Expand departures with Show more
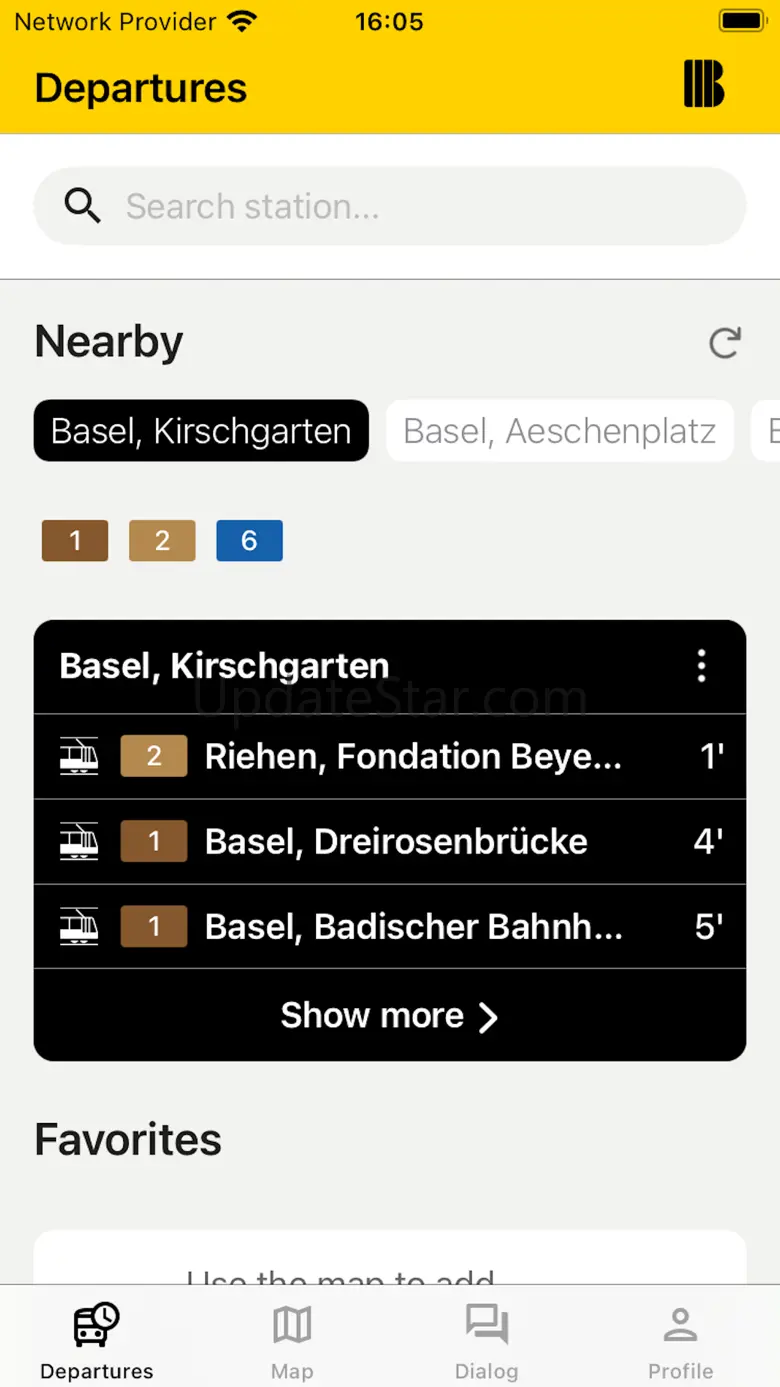The width and height of the screenshot is (780, 1387). pos(389,1016)
